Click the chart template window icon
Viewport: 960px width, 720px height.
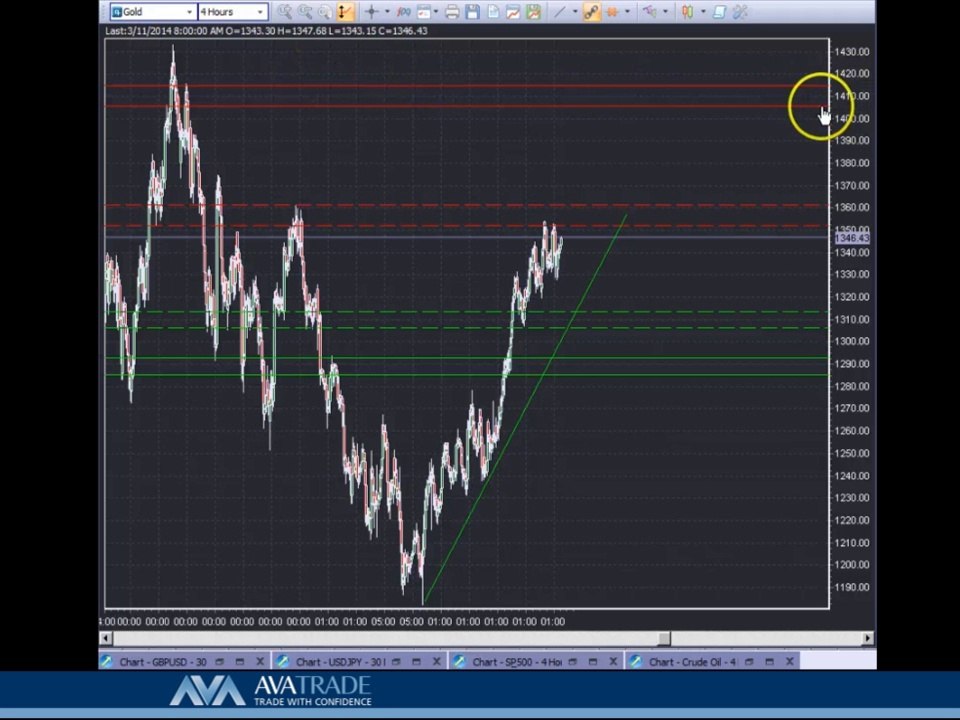tap(423, 12)
